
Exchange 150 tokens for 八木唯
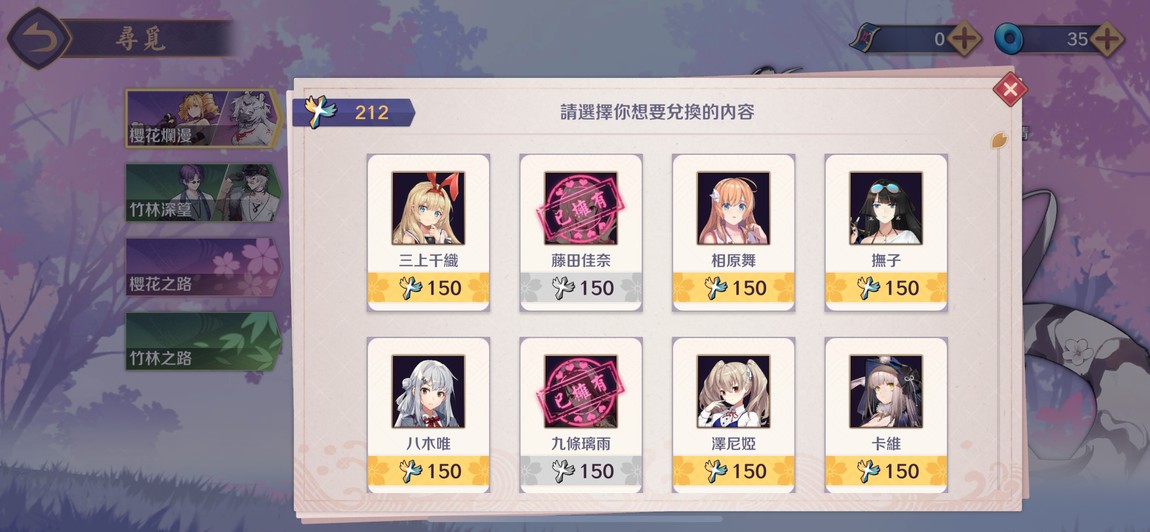(x=428, y=471)
